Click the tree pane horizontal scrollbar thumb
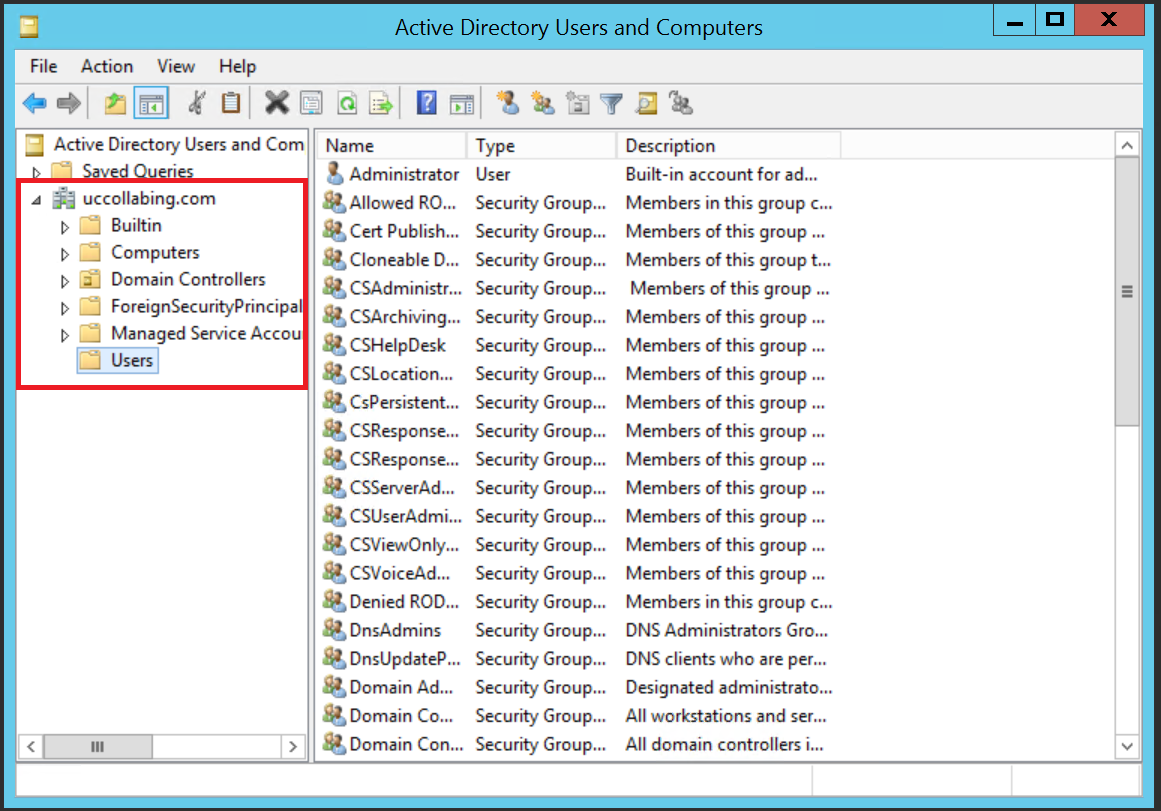Screen dimensions: 1161x811 98,747
